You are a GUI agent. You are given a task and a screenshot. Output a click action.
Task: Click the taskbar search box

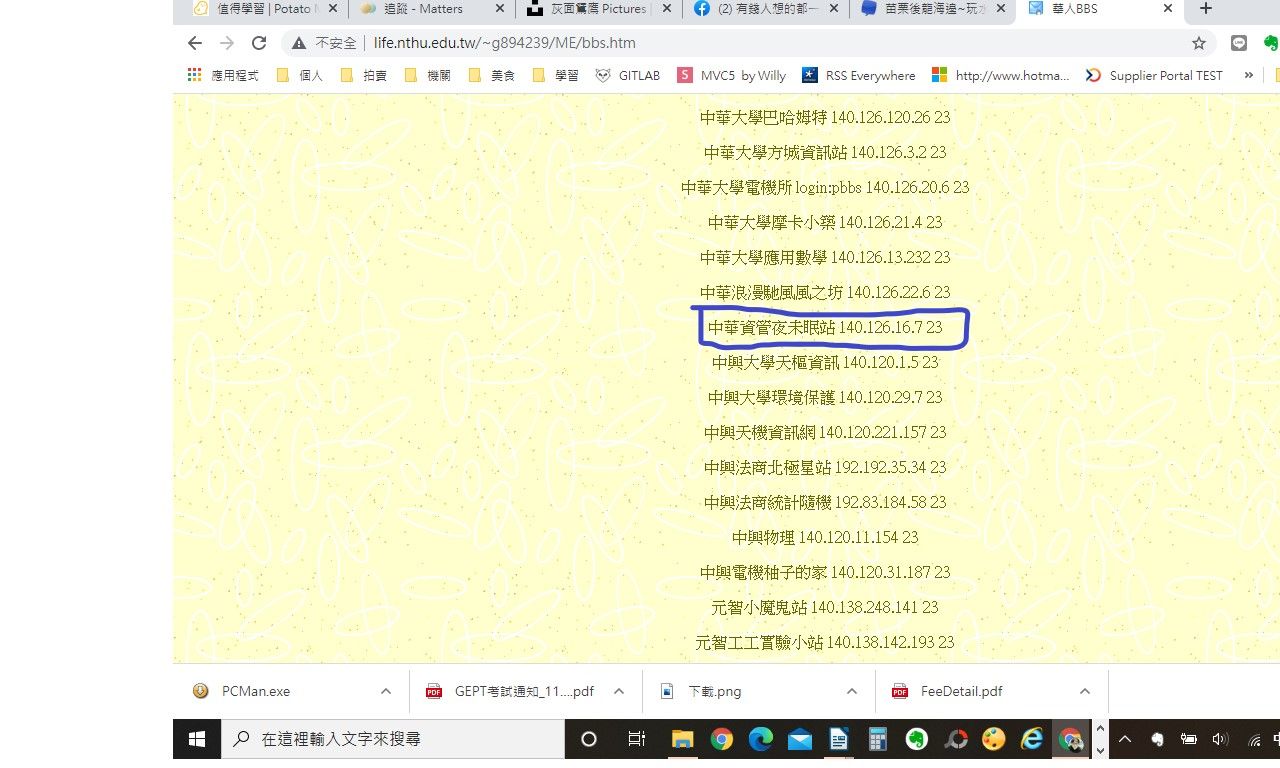pos(392,739)
